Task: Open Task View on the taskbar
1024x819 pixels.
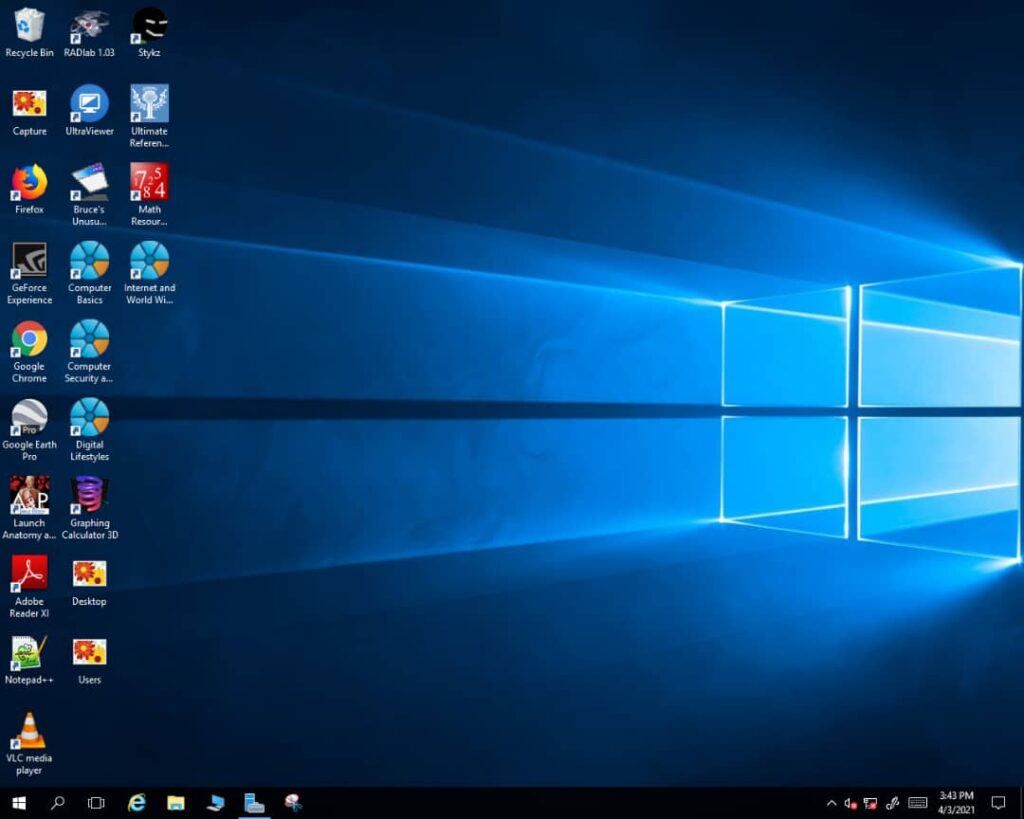Action: (x=96, y=803)
